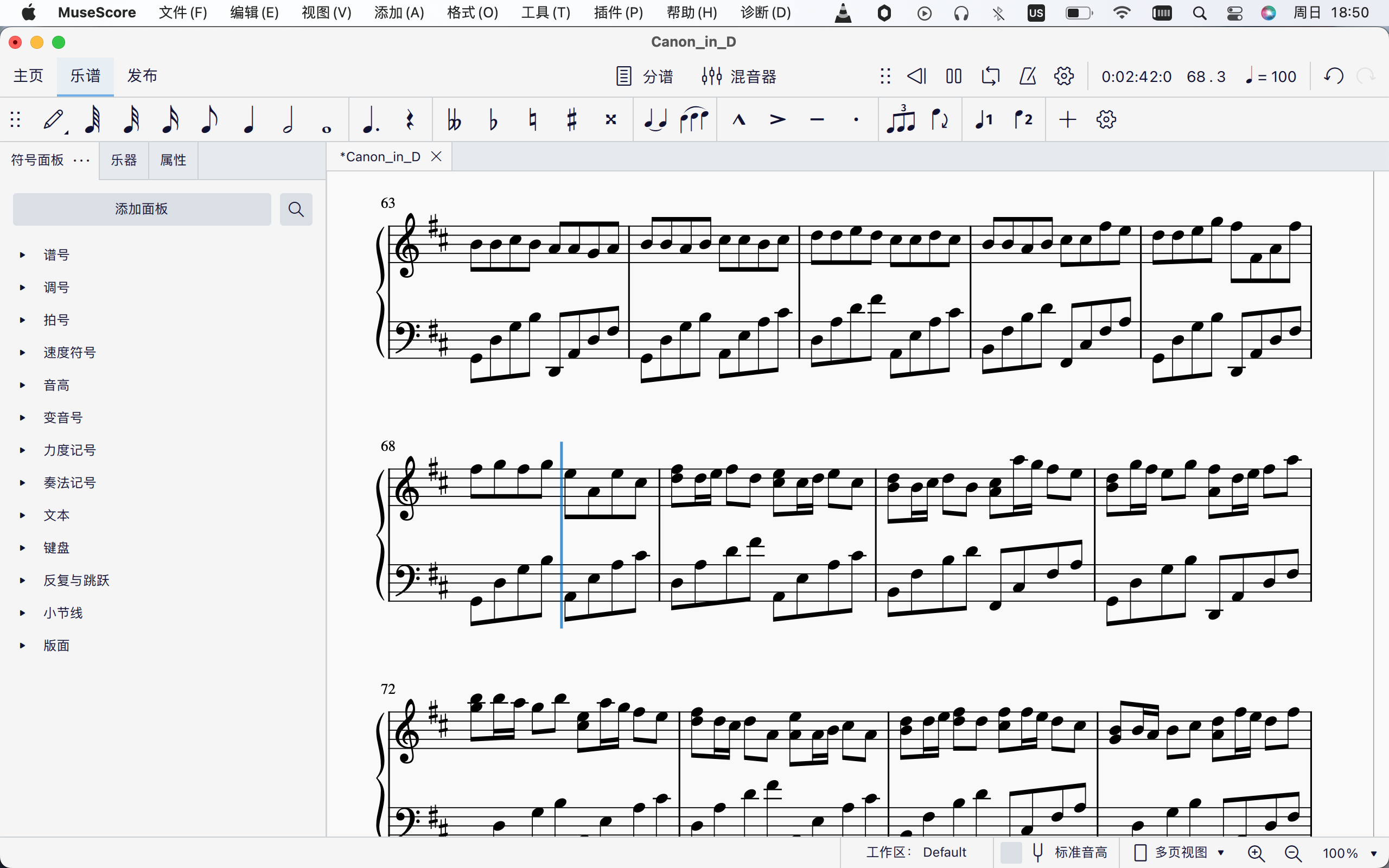1389x868 pixels.
Task: Click the 添加面板 (Add palettes) button
Action: pos(142,209)
